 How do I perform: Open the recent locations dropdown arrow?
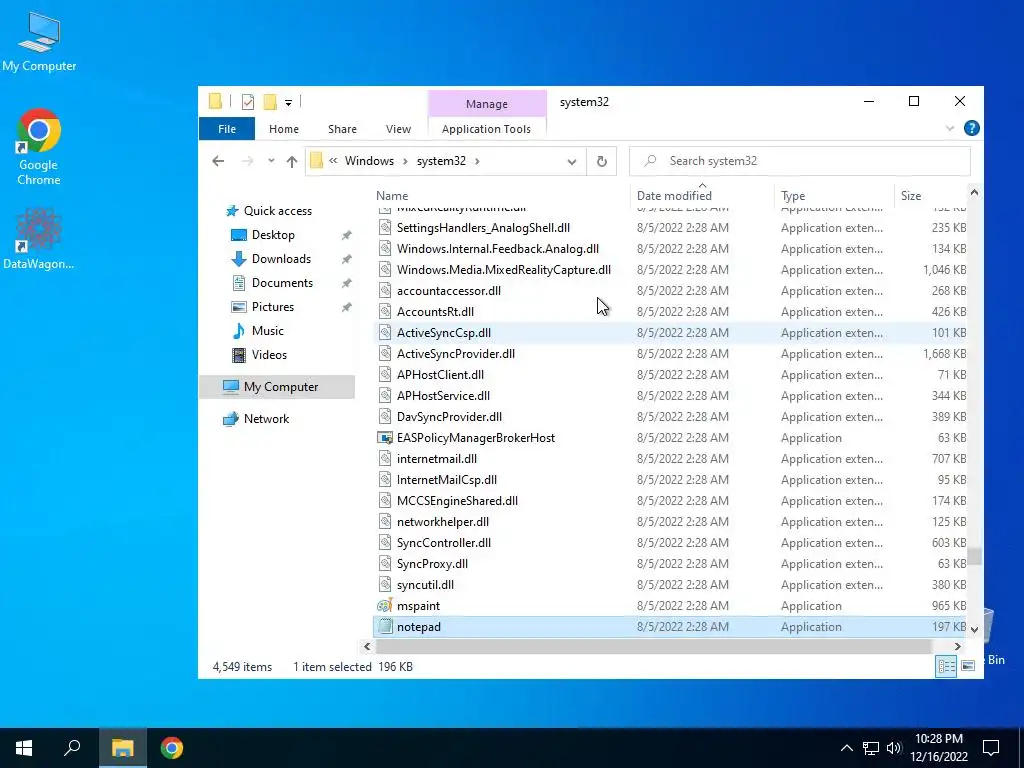(x=271, y=161)
